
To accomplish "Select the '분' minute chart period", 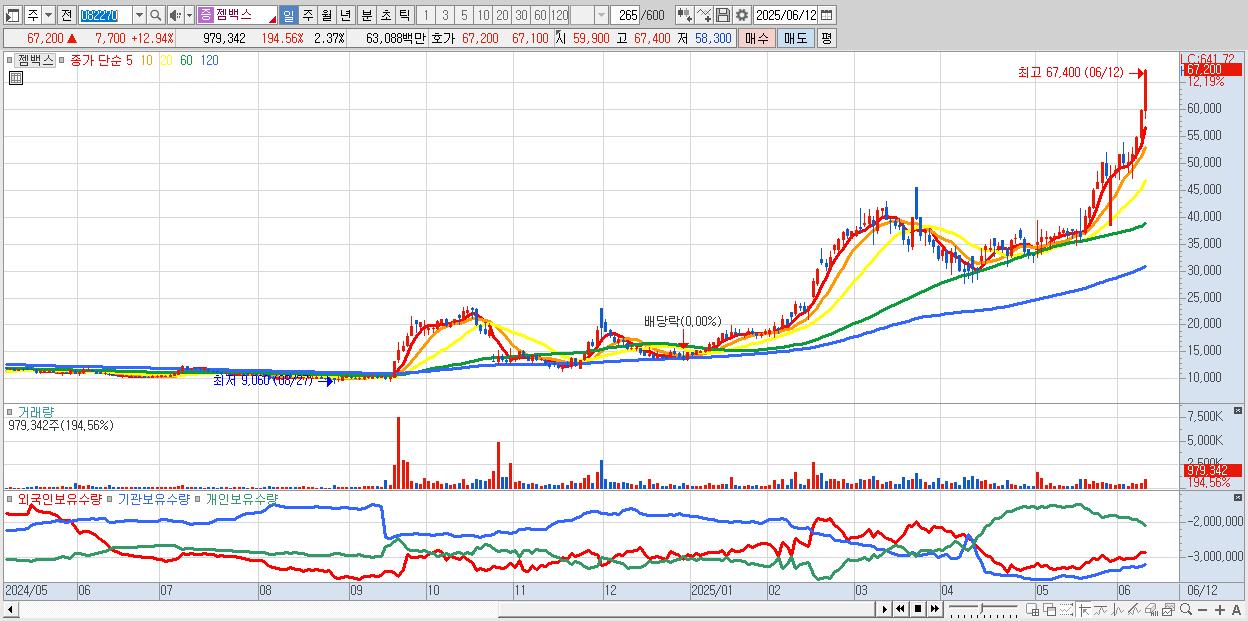I will tap(366, 15).
